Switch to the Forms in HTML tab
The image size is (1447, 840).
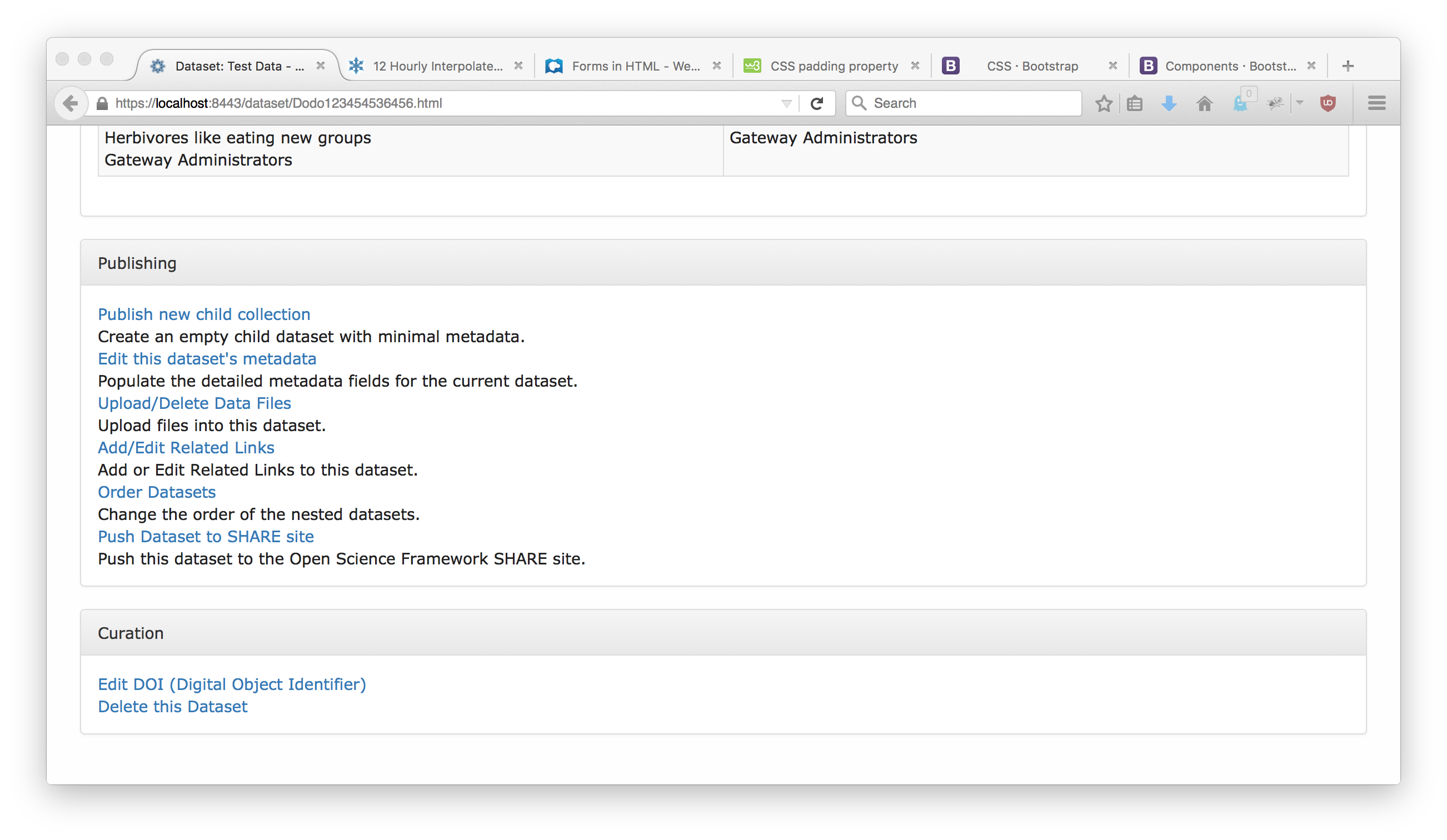click(x=635, y=66)
